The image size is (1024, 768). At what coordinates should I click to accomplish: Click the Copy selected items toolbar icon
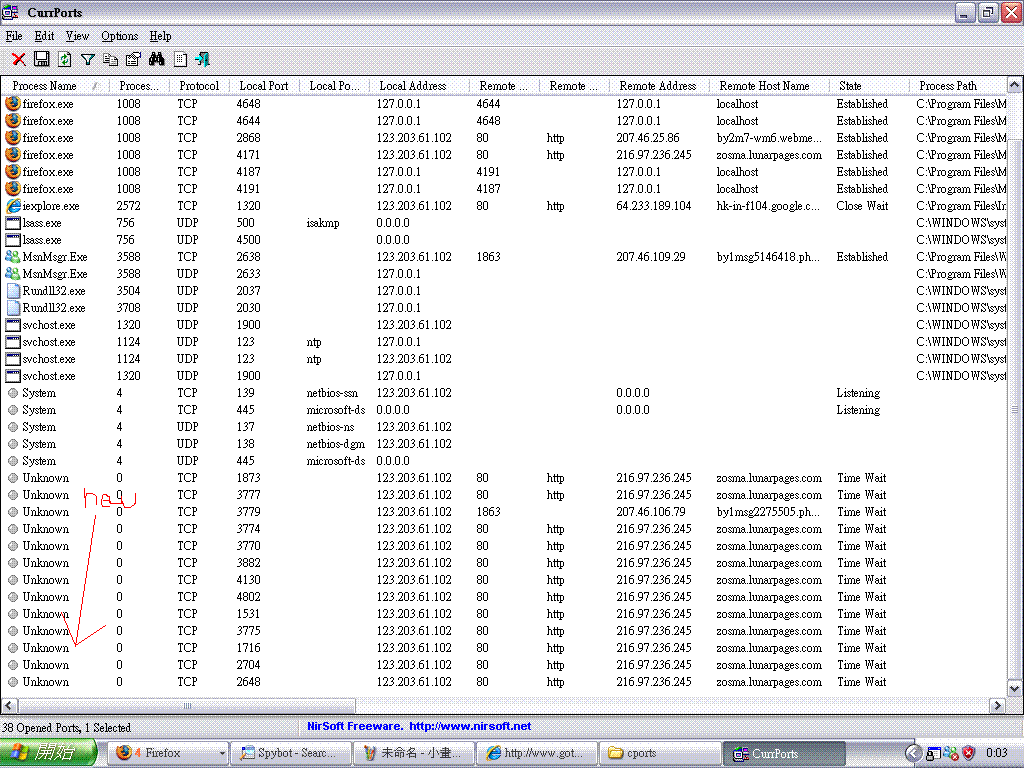coord(111,60)
